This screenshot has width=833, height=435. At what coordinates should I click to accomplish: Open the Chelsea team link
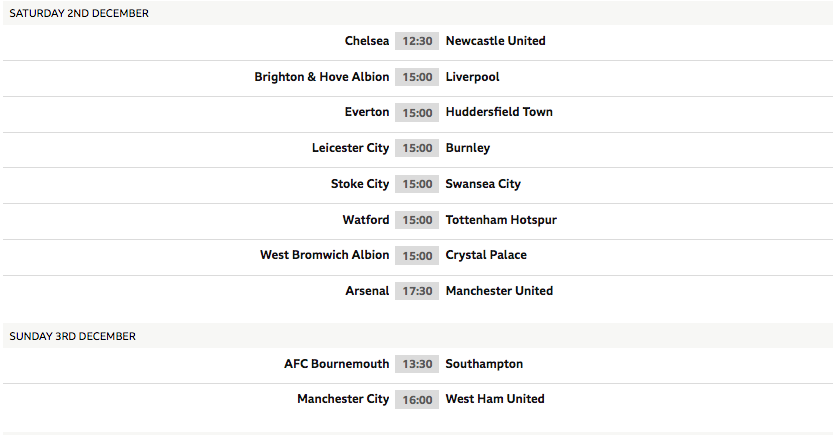click(367, 41)
